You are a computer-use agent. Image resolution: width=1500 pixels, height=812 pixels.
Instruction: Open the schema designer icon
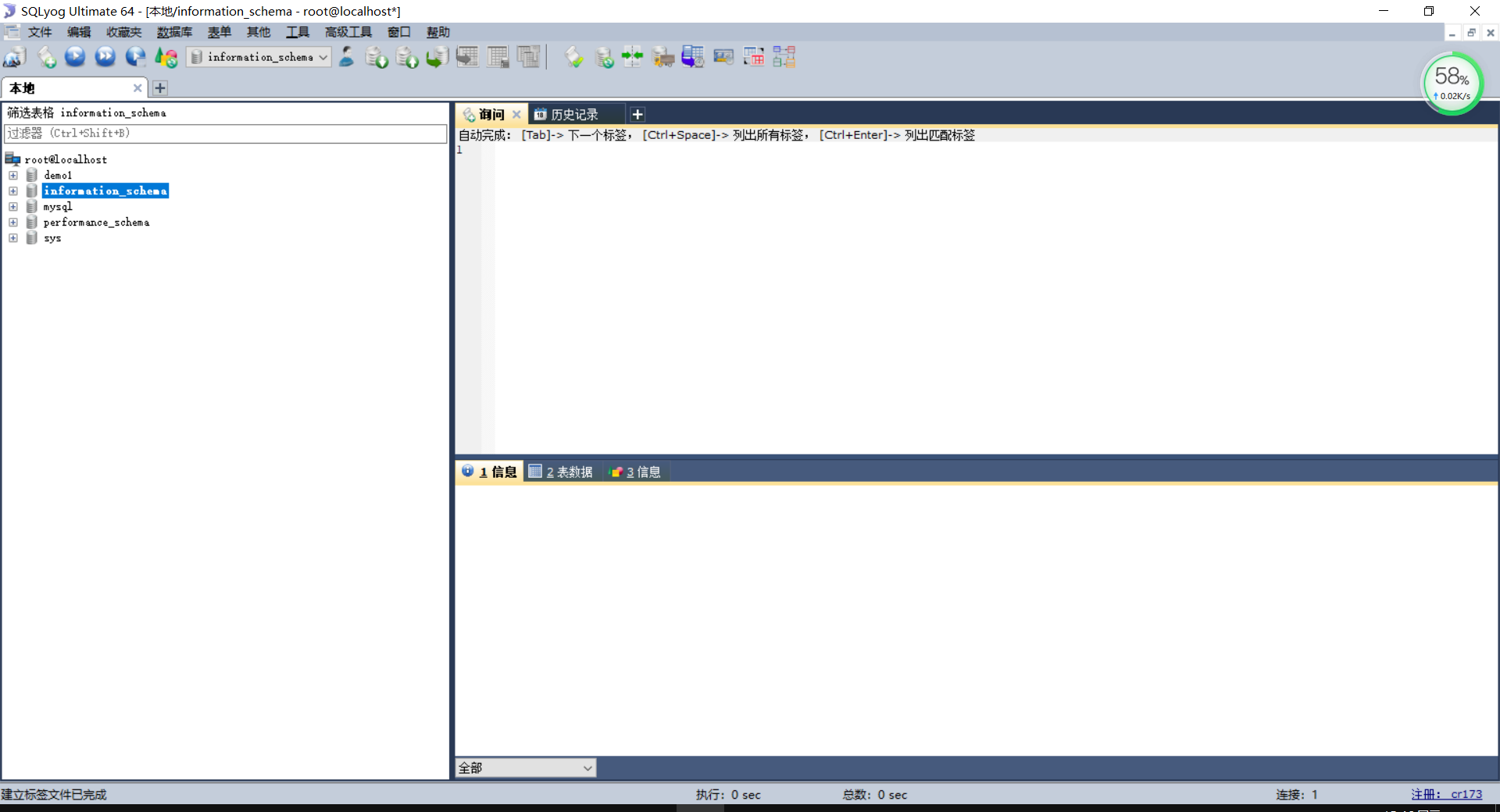coord(784,57)
